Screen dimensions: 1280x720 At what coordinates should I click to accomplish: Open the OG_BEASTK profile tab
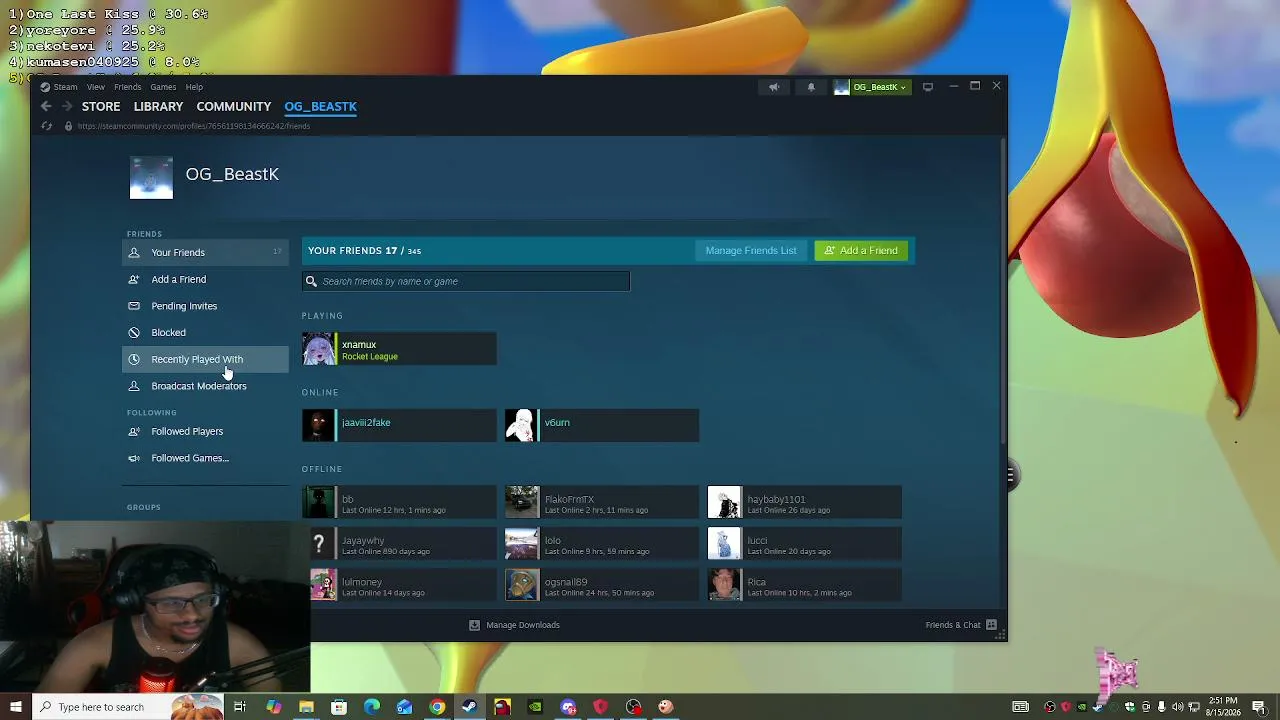320,106
